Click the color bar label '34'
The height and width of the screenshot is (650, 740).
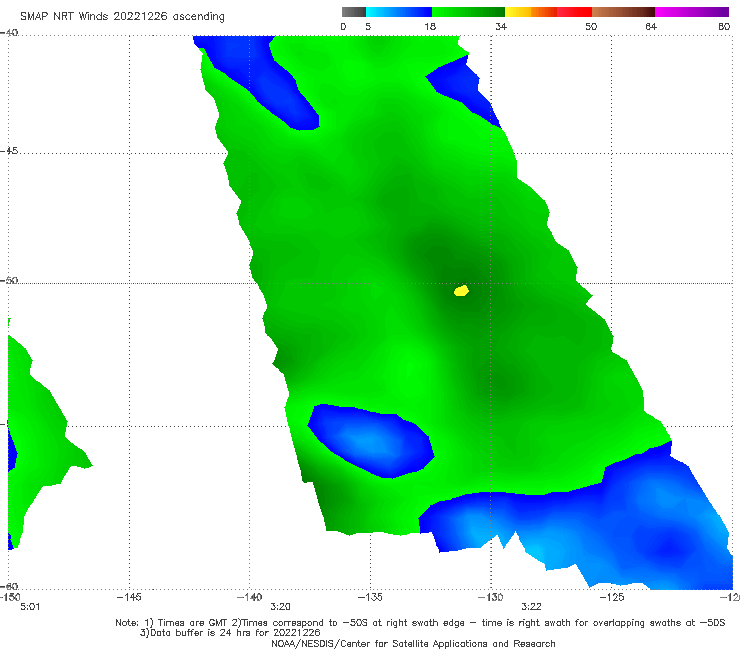pos(501,26)
